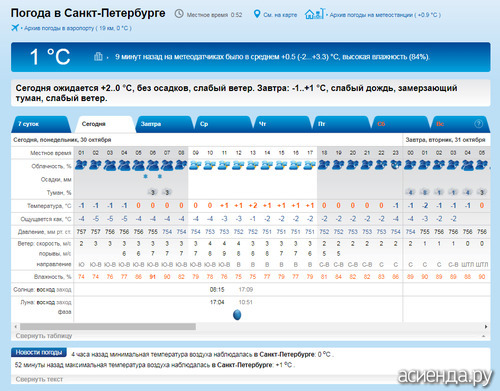Click the fog value badge under hour 06
The image size is (500, 391).
[x=153, y=192]
